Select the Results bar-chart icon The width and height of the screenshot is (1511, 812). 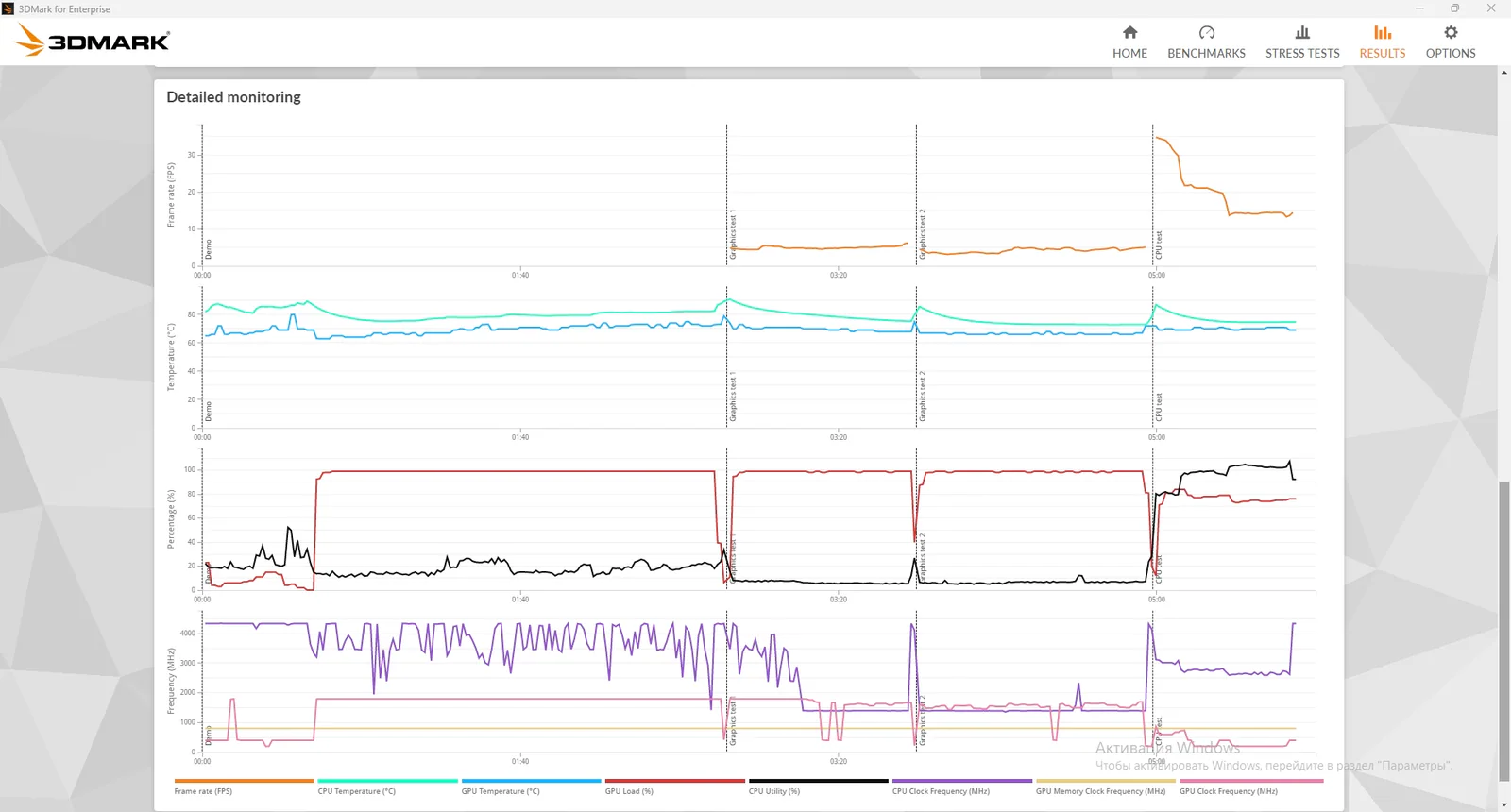1383,33
